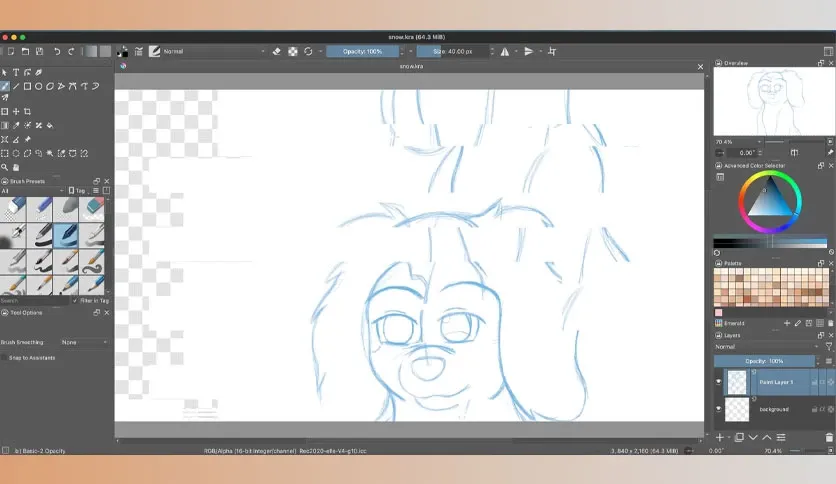Select the Rectangle shape tool
Screen dimensions: 836x484
coord(27,86)
